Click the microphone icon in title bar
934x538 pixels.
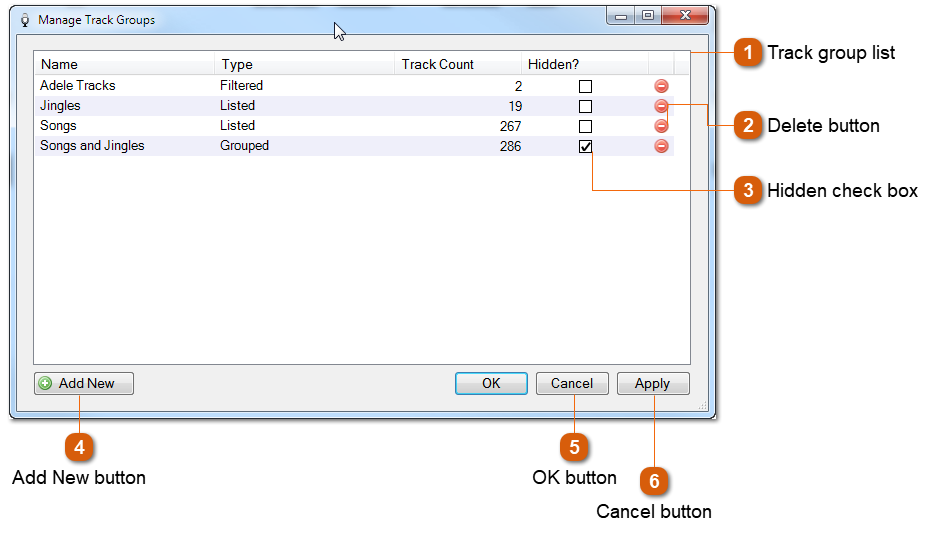[25, 20]
